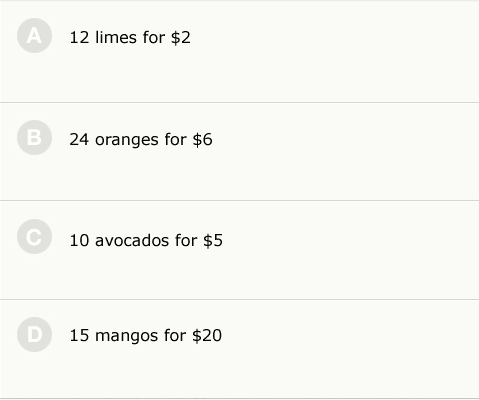Click the "$20" price in option D
This screenshot has height=400, width=479.
207,335
